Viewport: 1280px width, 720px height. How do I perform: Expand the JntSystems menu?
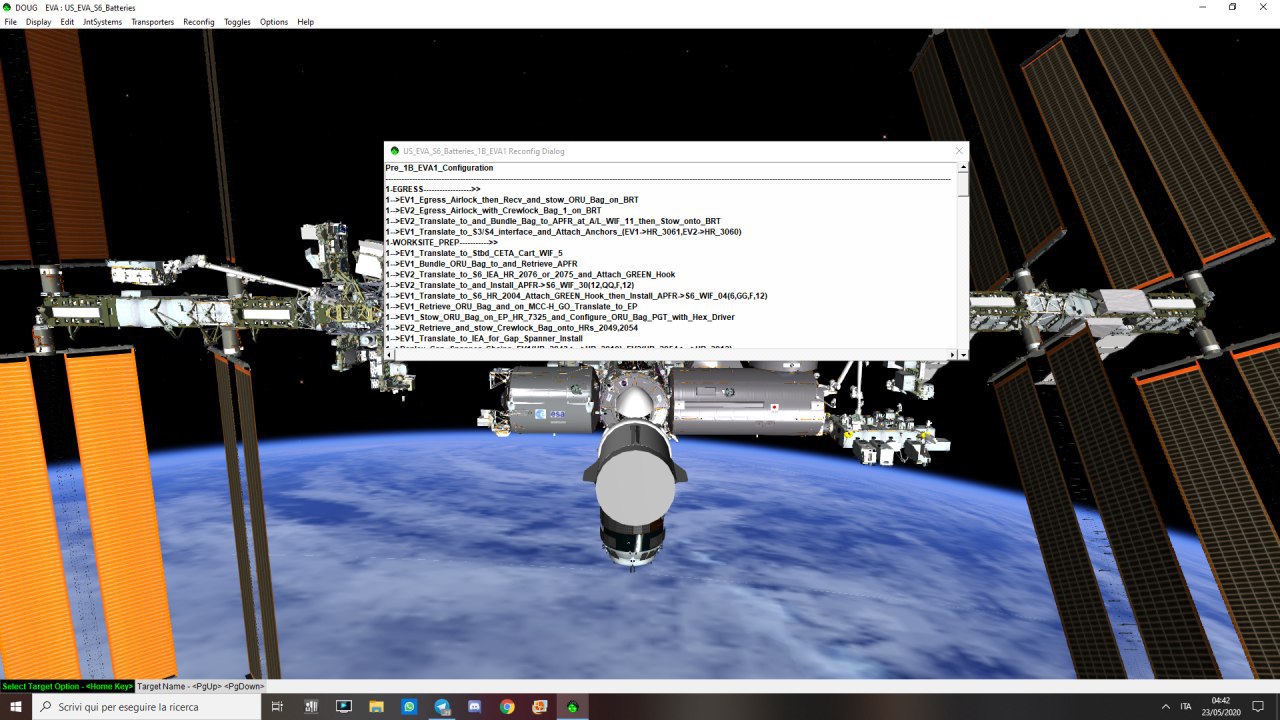pos(102,22)
